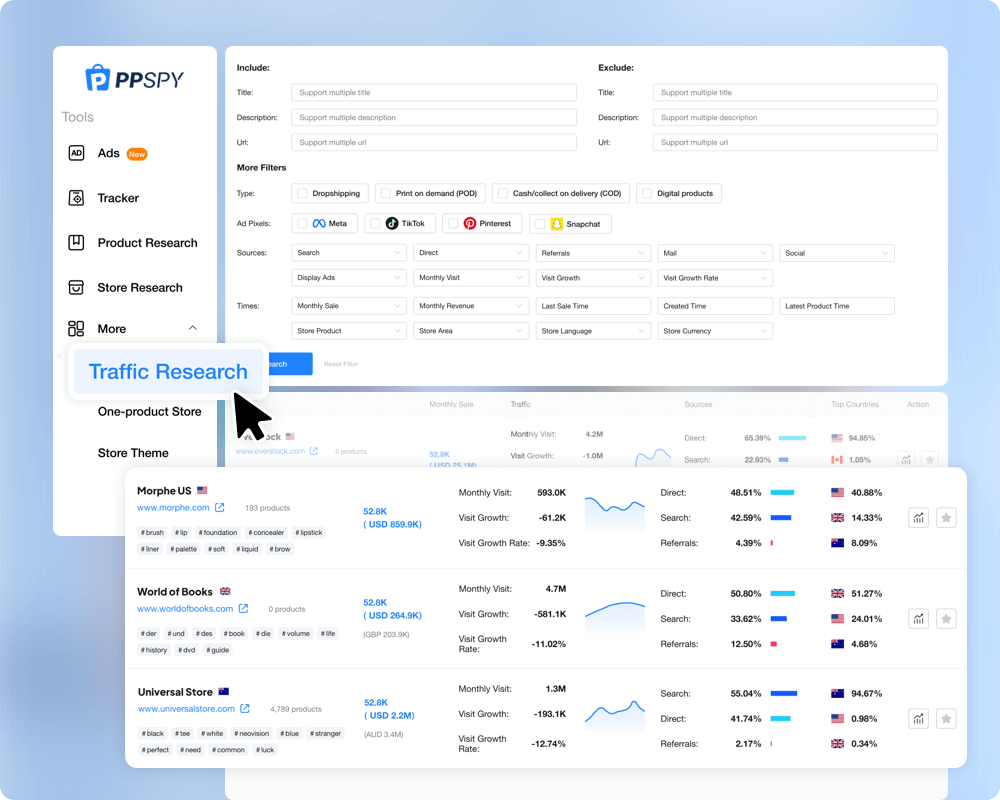
Task: Open morphe.com external link icon
Action: pos(219,507)
